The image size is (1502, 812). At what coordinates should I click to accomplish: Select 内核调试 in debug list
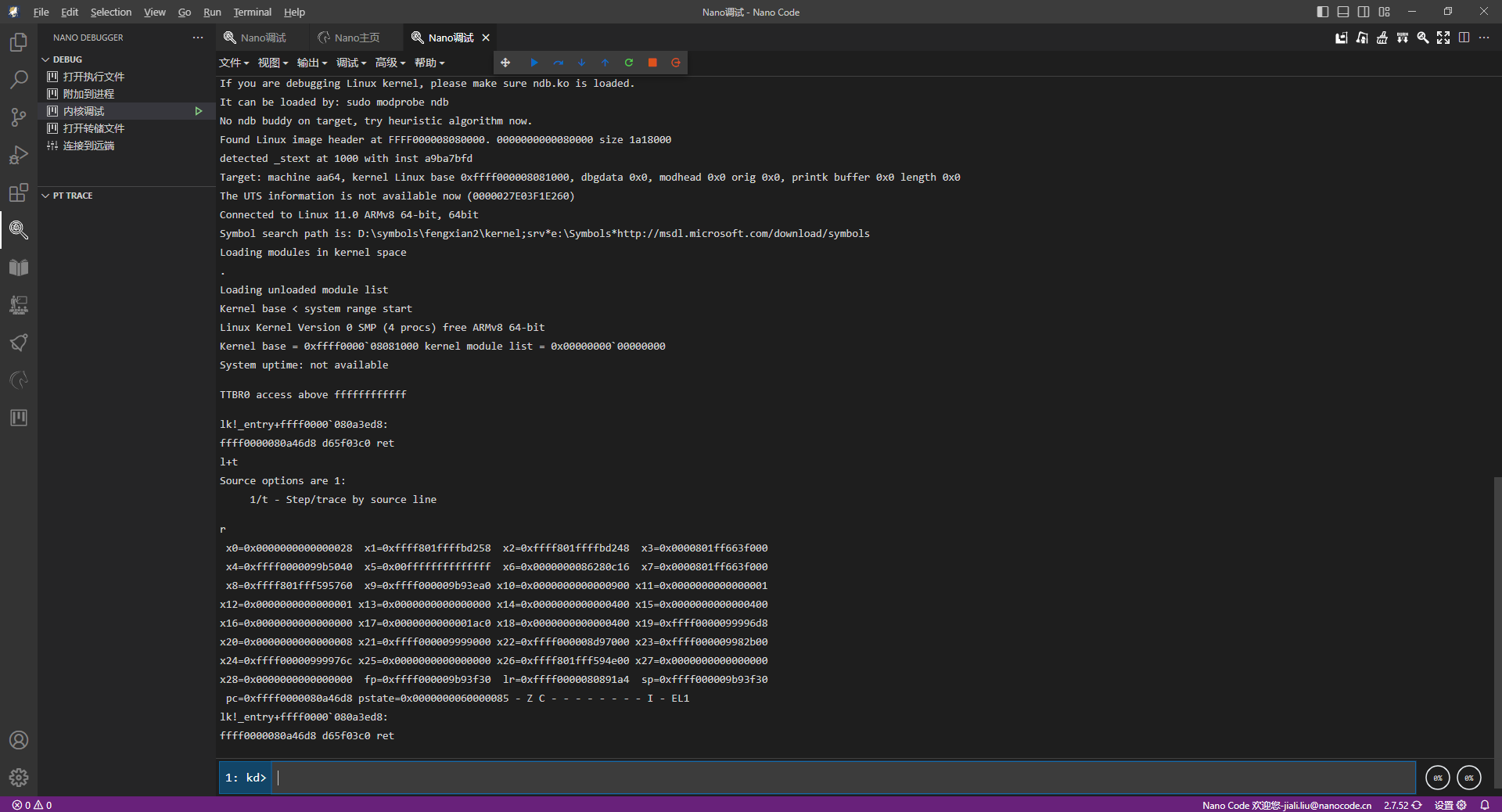(x=125, y=111)
